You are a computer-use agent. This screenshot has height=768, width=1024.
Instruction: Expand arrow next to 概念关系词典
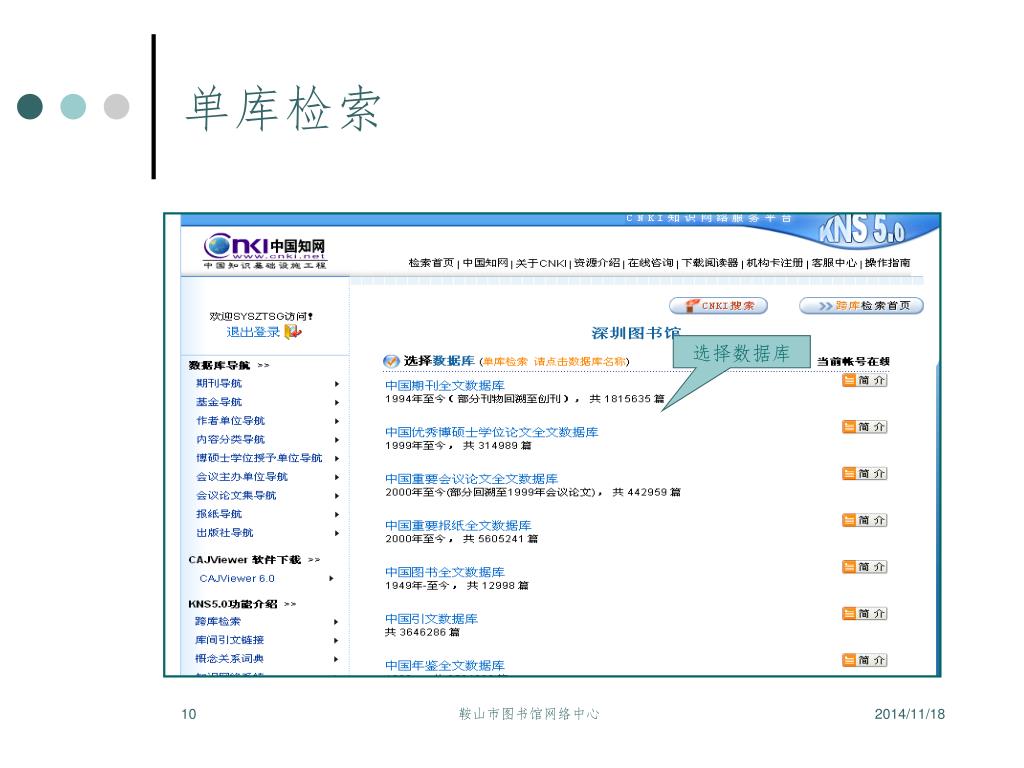point(336,659)
